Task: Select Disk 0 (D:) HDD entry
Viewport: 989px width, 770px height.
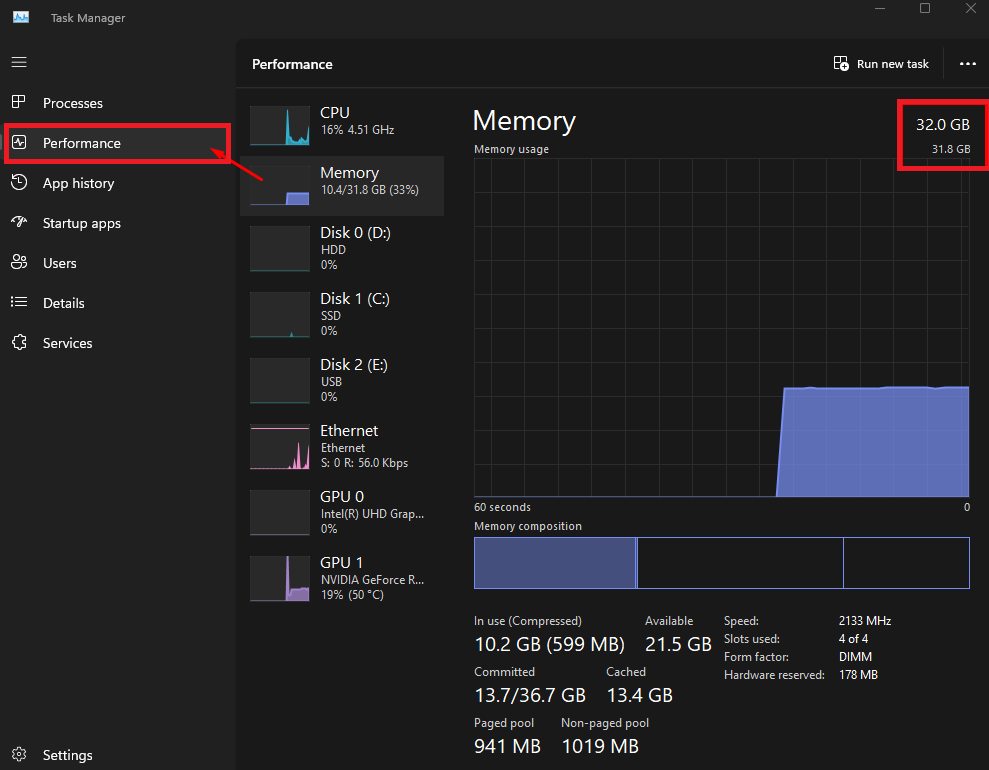Action: [342, 248]
